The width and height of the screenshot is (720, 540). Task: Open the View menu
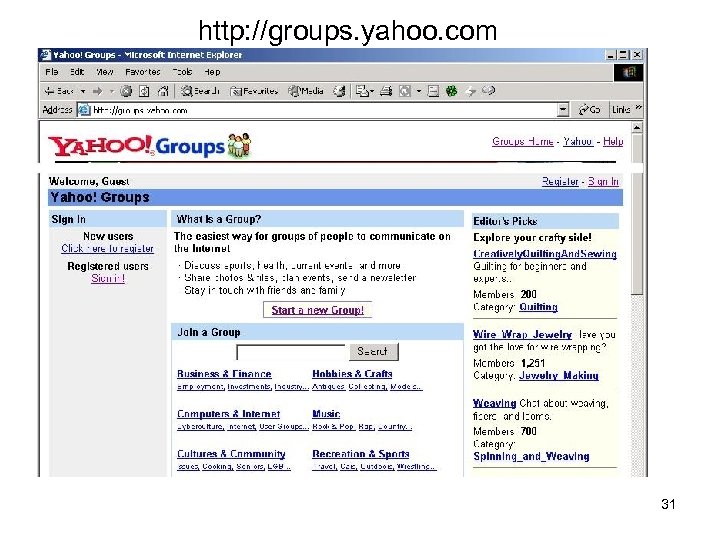[x=105, y=72]
